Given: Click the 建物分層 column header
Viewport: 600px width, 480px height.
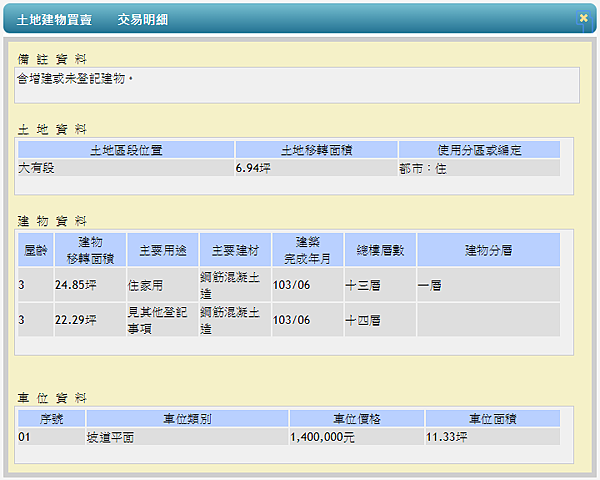Looking at the screenshot, I should 488,250.
